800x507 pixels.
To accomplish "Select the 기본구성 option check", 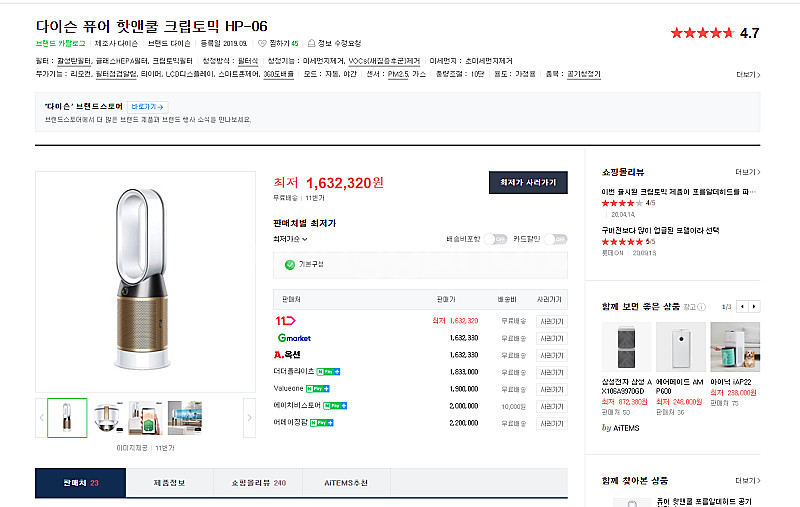I will pyautogui.click(x=290, y=265).
